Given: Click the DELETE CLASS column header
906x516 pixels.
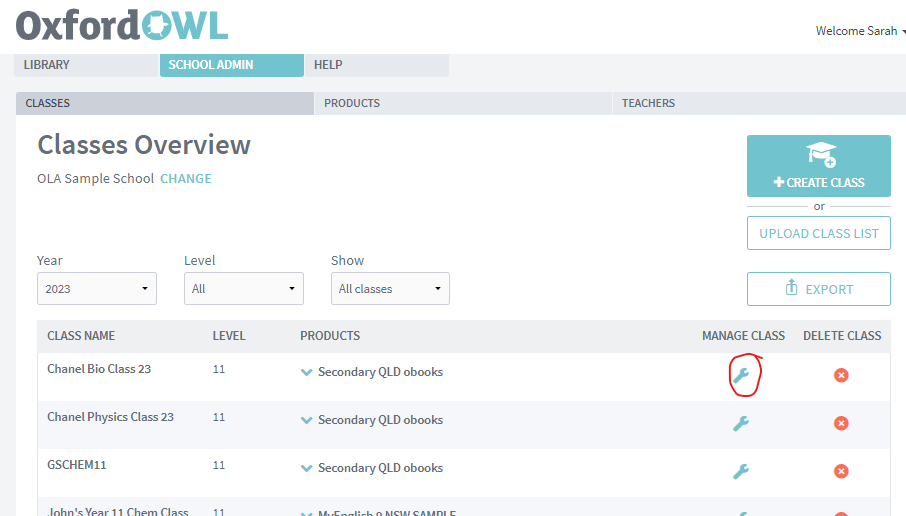Looking at the screenshot, I should (x=842, y=336).
